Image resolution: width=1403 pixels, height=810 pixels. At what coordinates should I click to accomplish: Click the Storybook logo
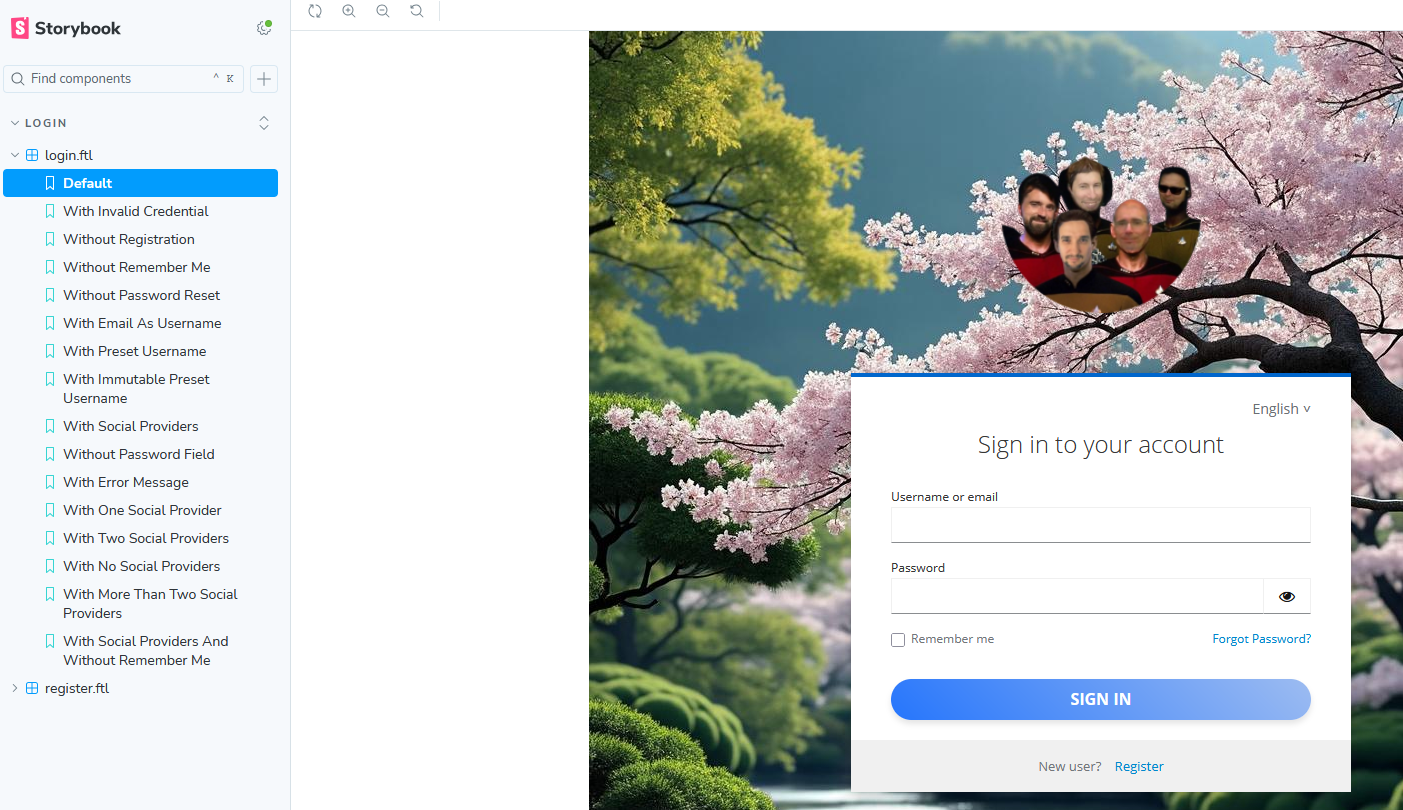click(66, 28)
